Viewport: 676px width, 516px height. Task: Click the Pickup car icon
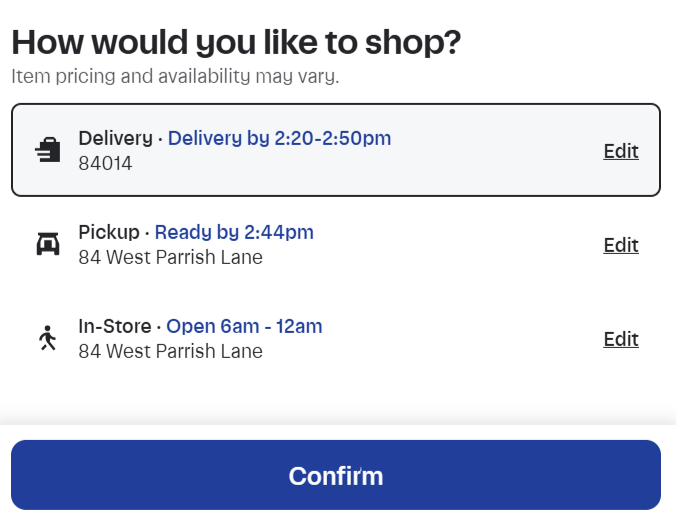point(48,244)
